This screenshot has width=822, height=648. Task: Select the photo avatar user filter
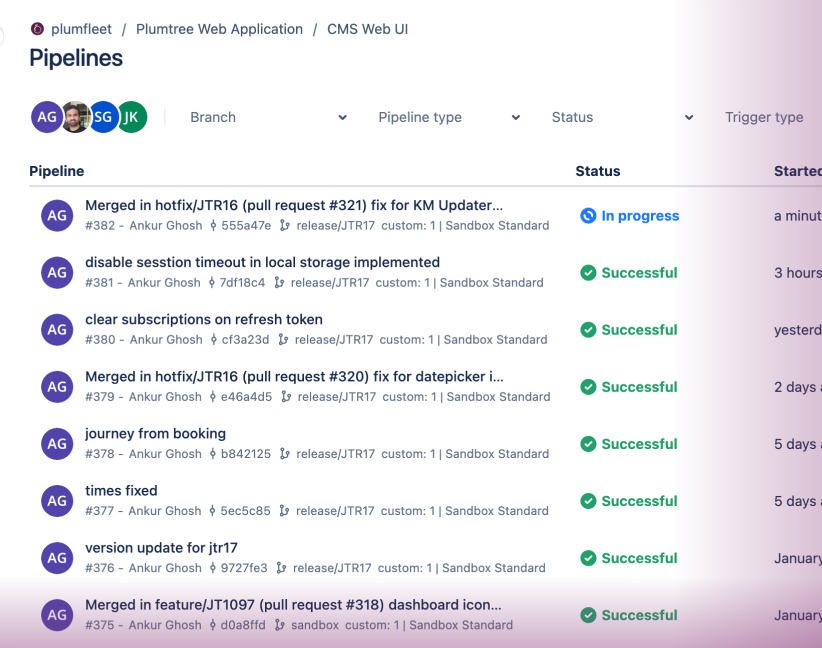tap(75, 117)
